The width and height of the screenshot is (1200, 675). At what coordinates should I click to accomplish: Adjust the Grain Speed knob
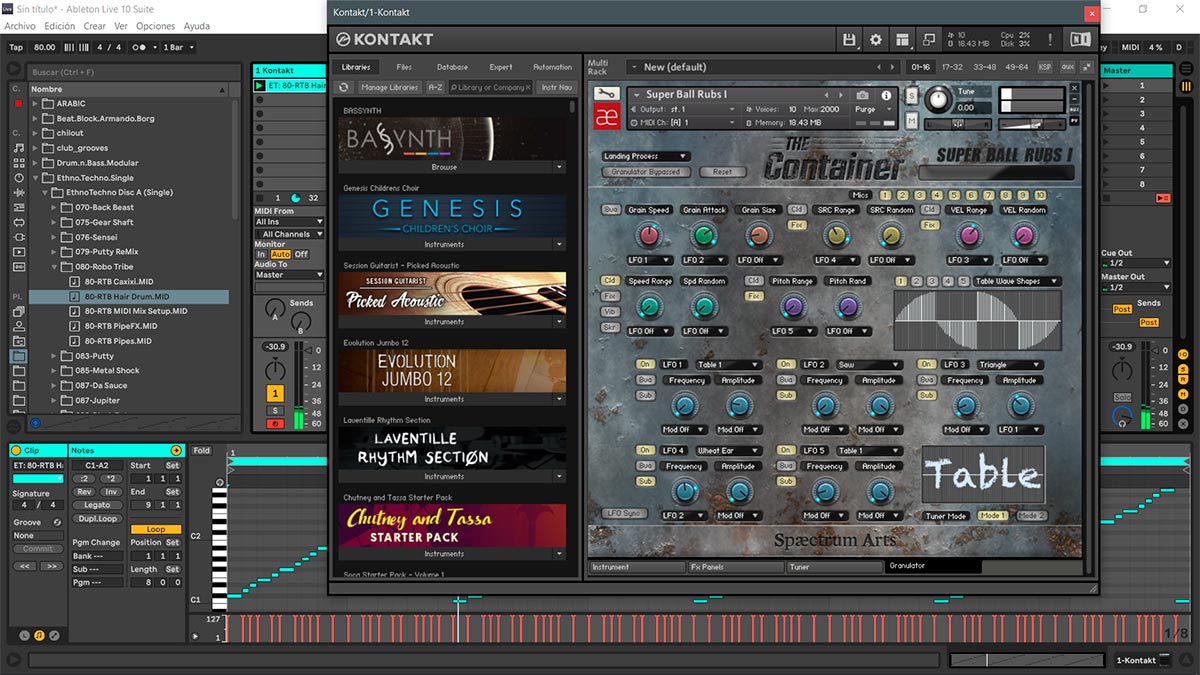[x=648, y=235]
